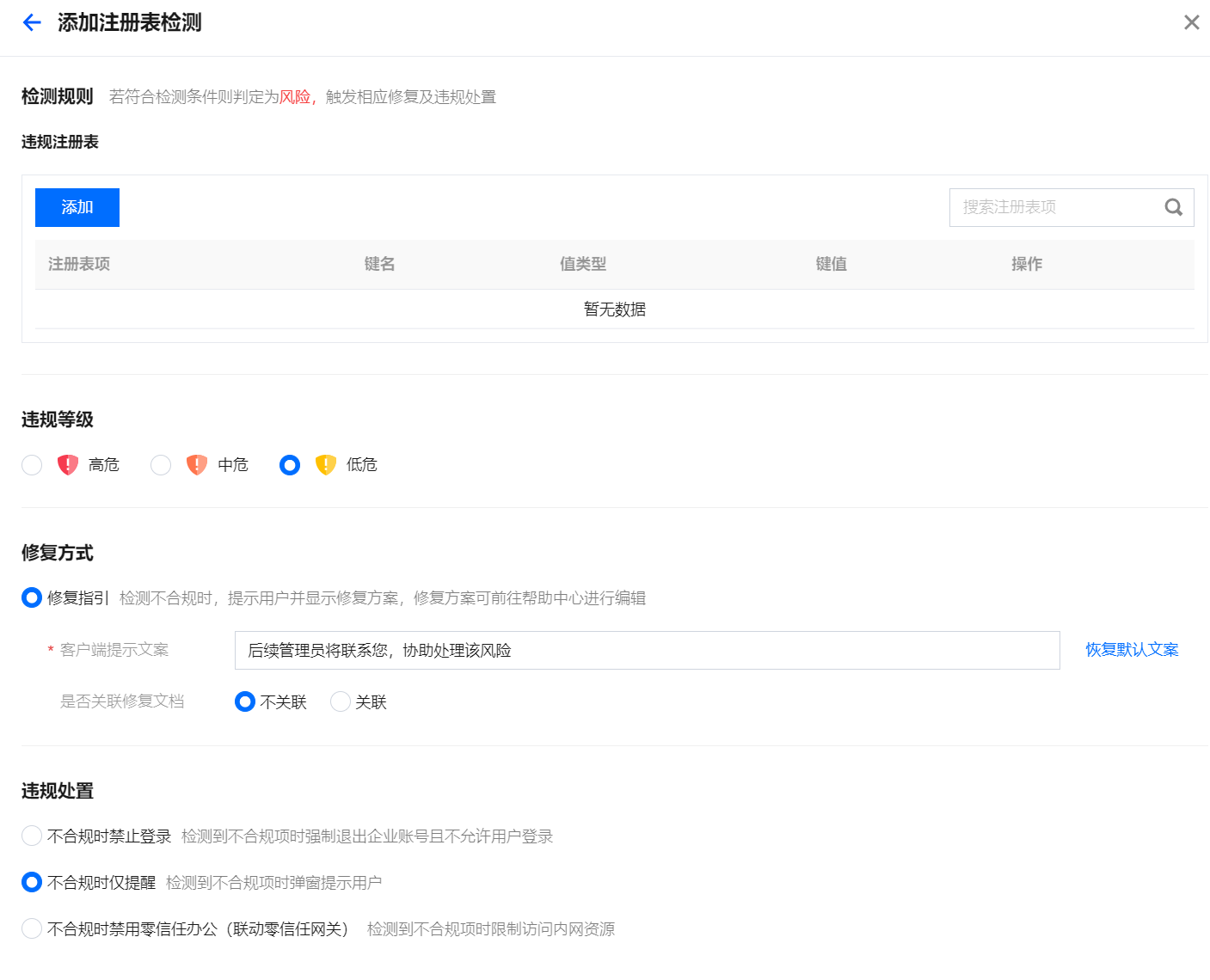This screenshot has width=1210, height=980.
Task: Click the blue back arrow icon
Action: pos(32,22)
